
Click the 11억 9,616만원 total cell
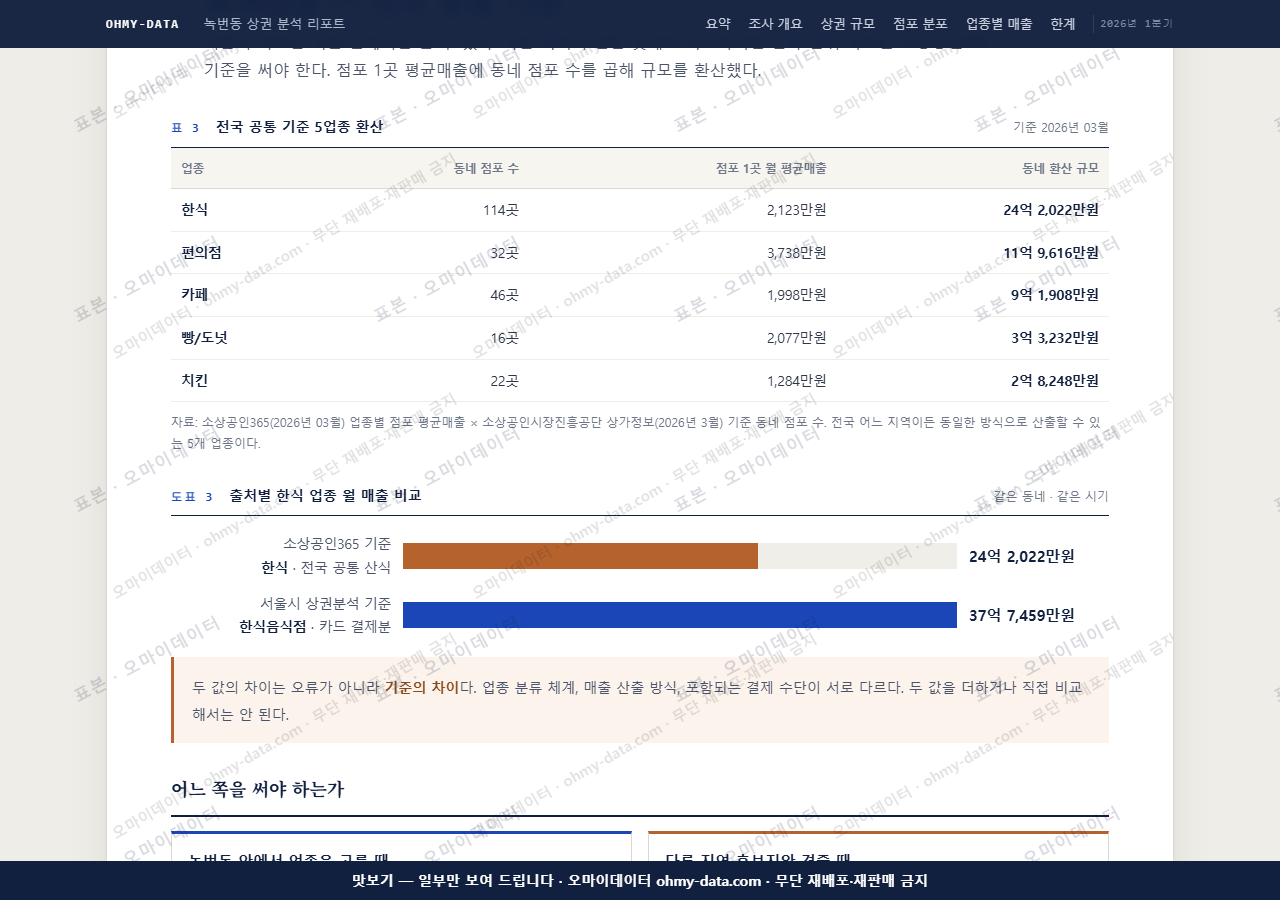[x=1051, y=253]
